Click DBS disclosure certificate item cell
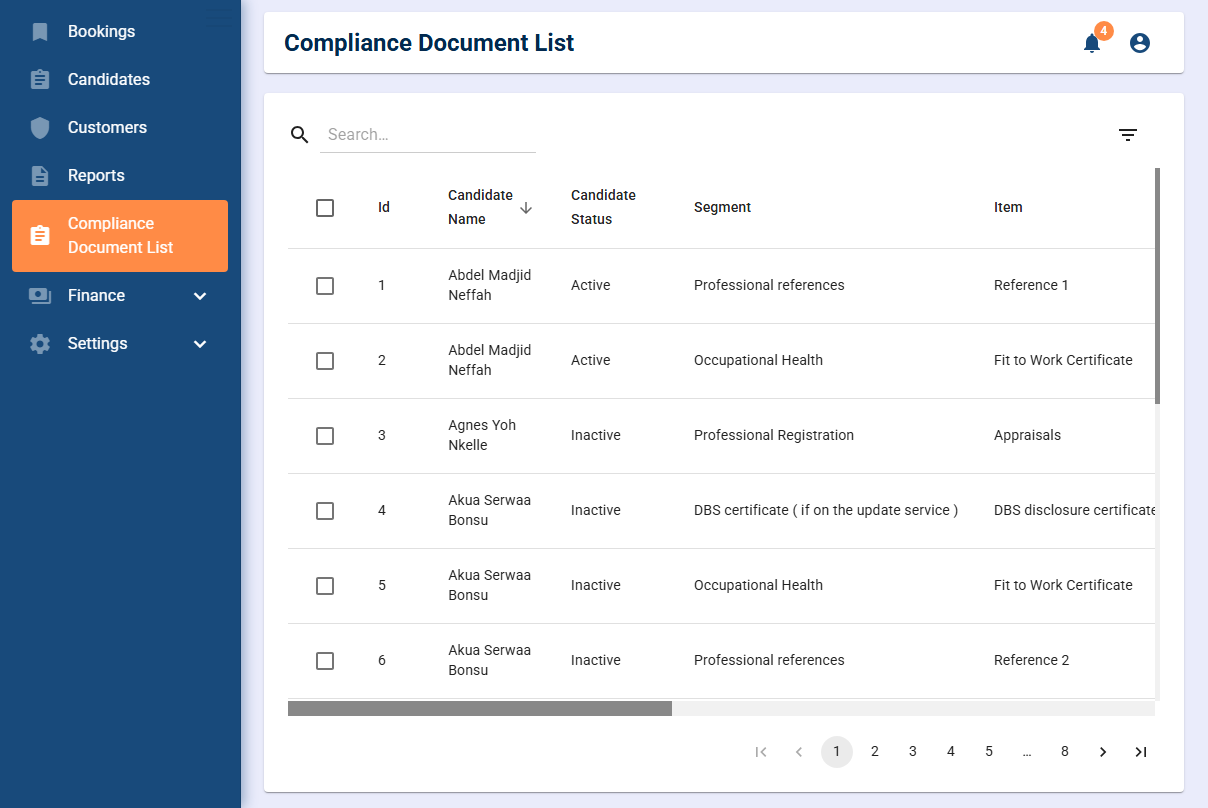 click(x=1074, y=511)
